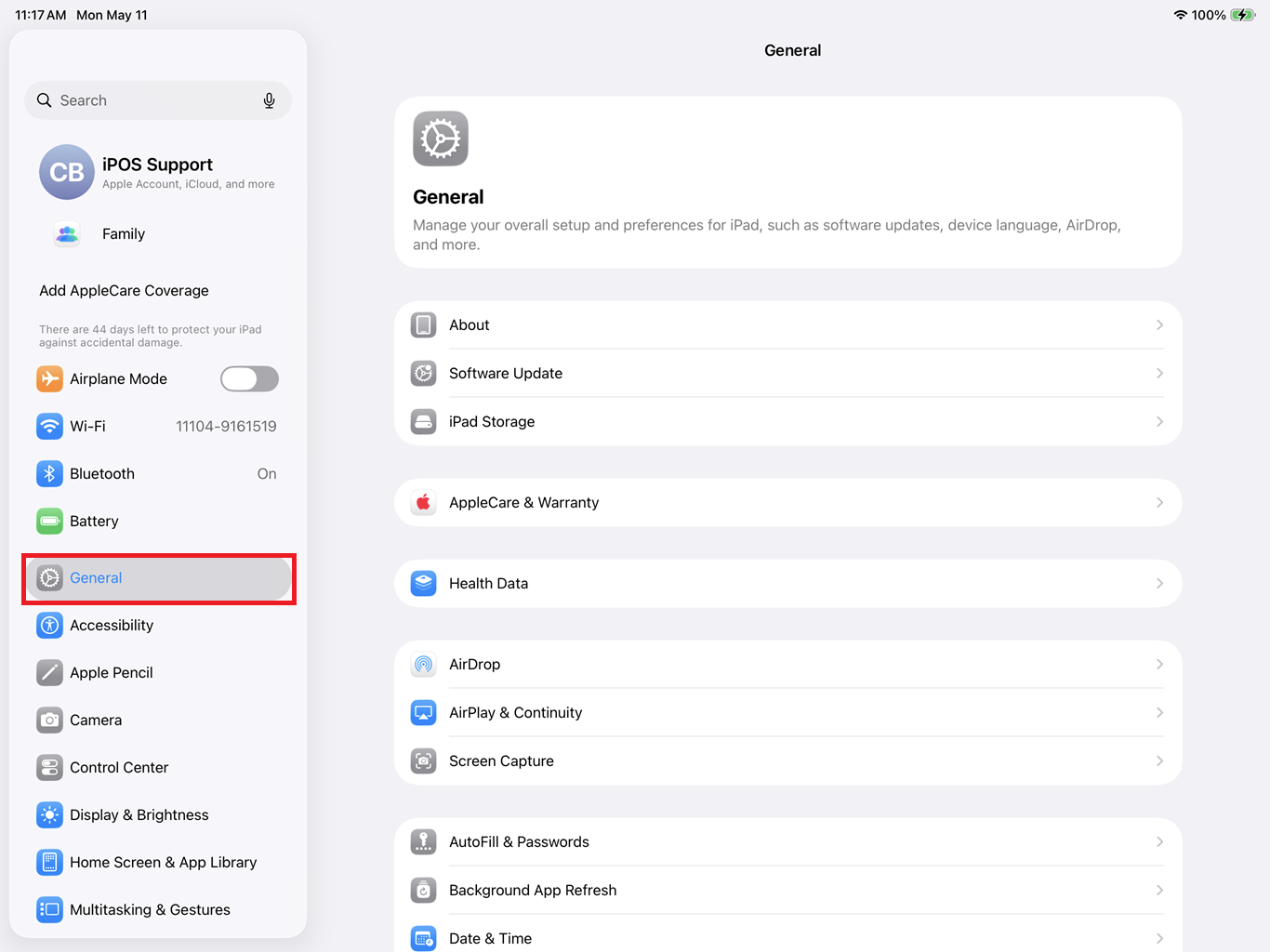Tap the Wi-Fi signal in status bar
The height and width of the screenshot is (952, 1270).
[1181, 15]
